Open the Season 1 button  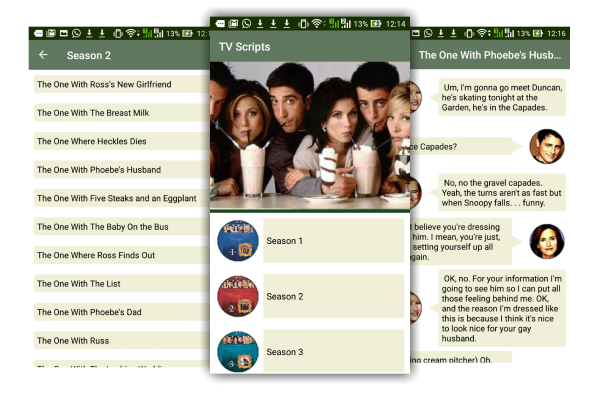tap(334, 241)
